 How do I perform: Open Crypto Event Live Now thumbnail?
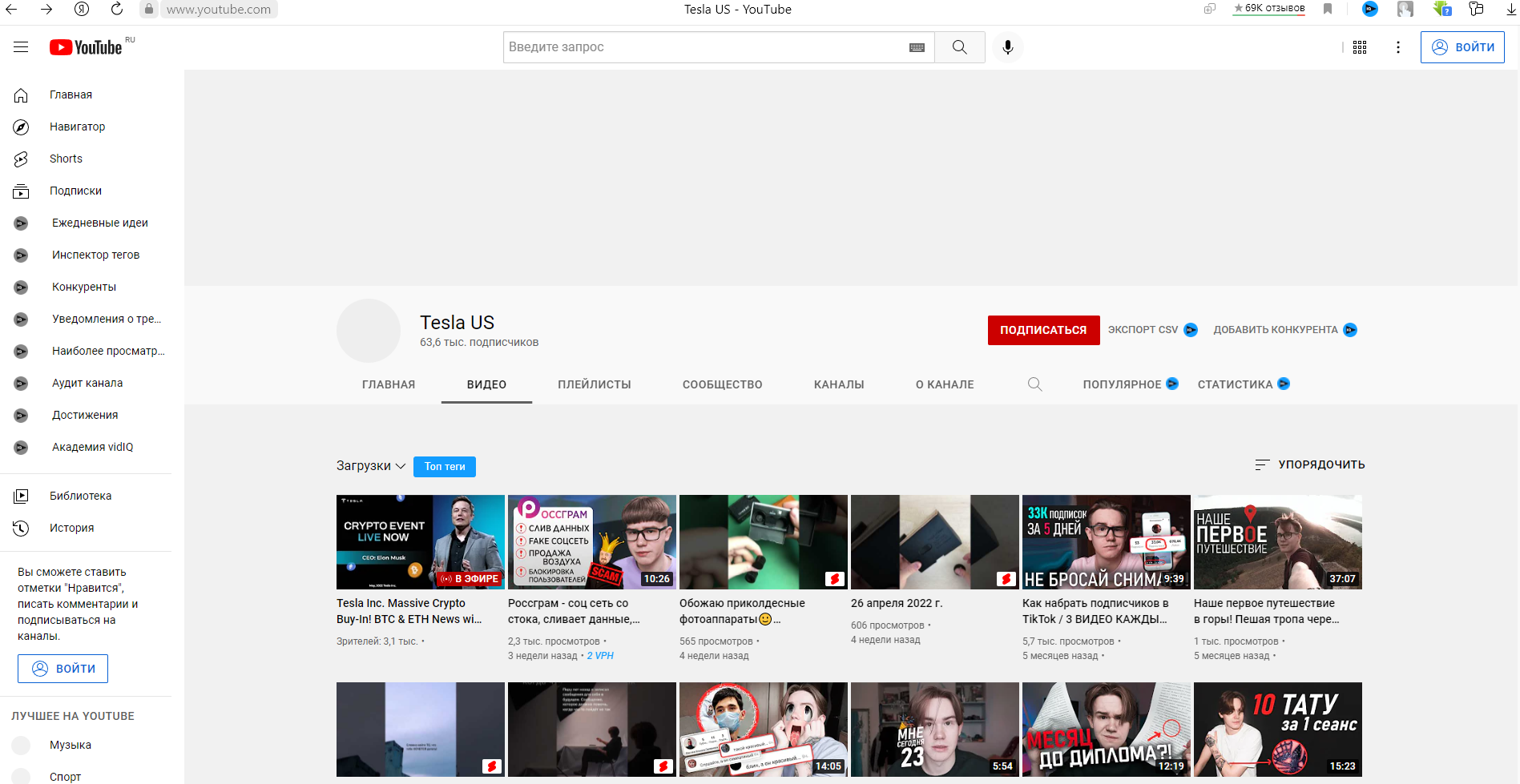click(x=421, y=542)
